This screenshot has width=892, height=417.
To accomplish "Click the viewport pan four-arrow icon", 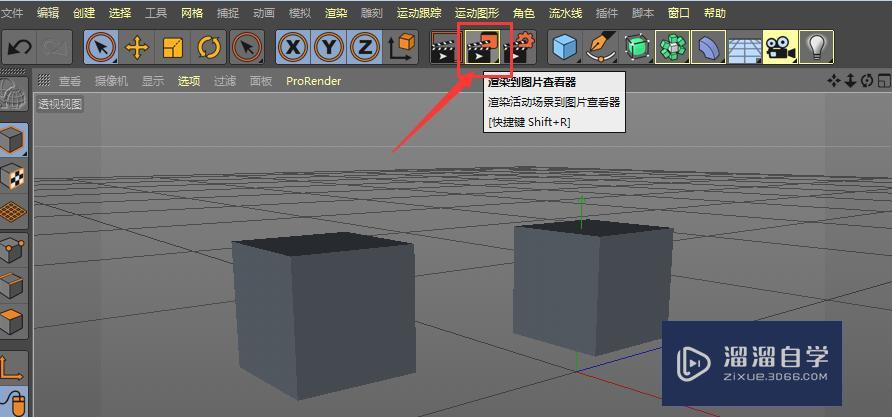I will [x=833, y=81].
